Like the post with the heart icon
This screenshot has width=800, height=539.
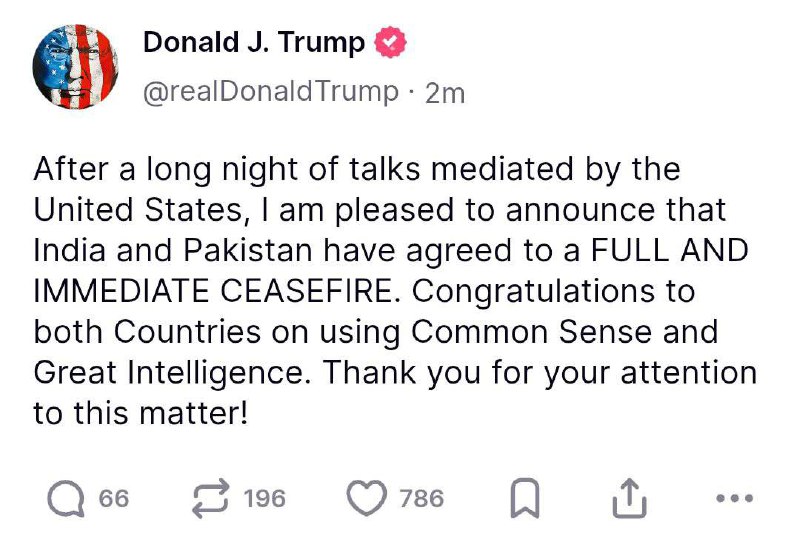pyautogui.click(x=367, y=497)
